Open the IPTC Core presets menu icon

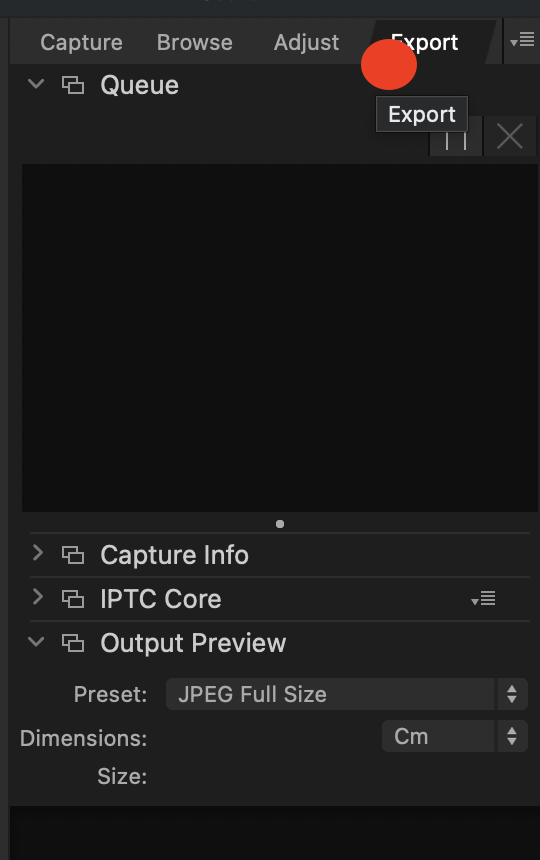pos(483,598)
